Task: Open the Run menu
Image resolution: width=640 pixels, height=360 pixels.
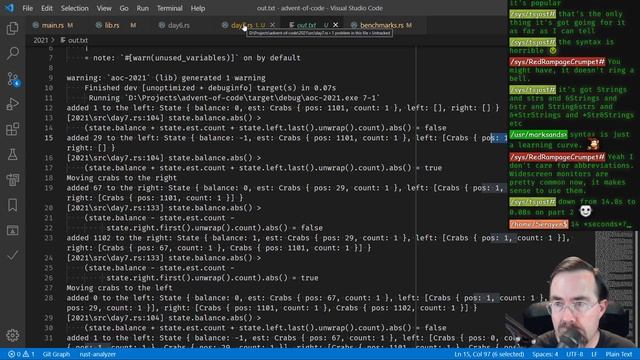Action: (x=143, y=8)
